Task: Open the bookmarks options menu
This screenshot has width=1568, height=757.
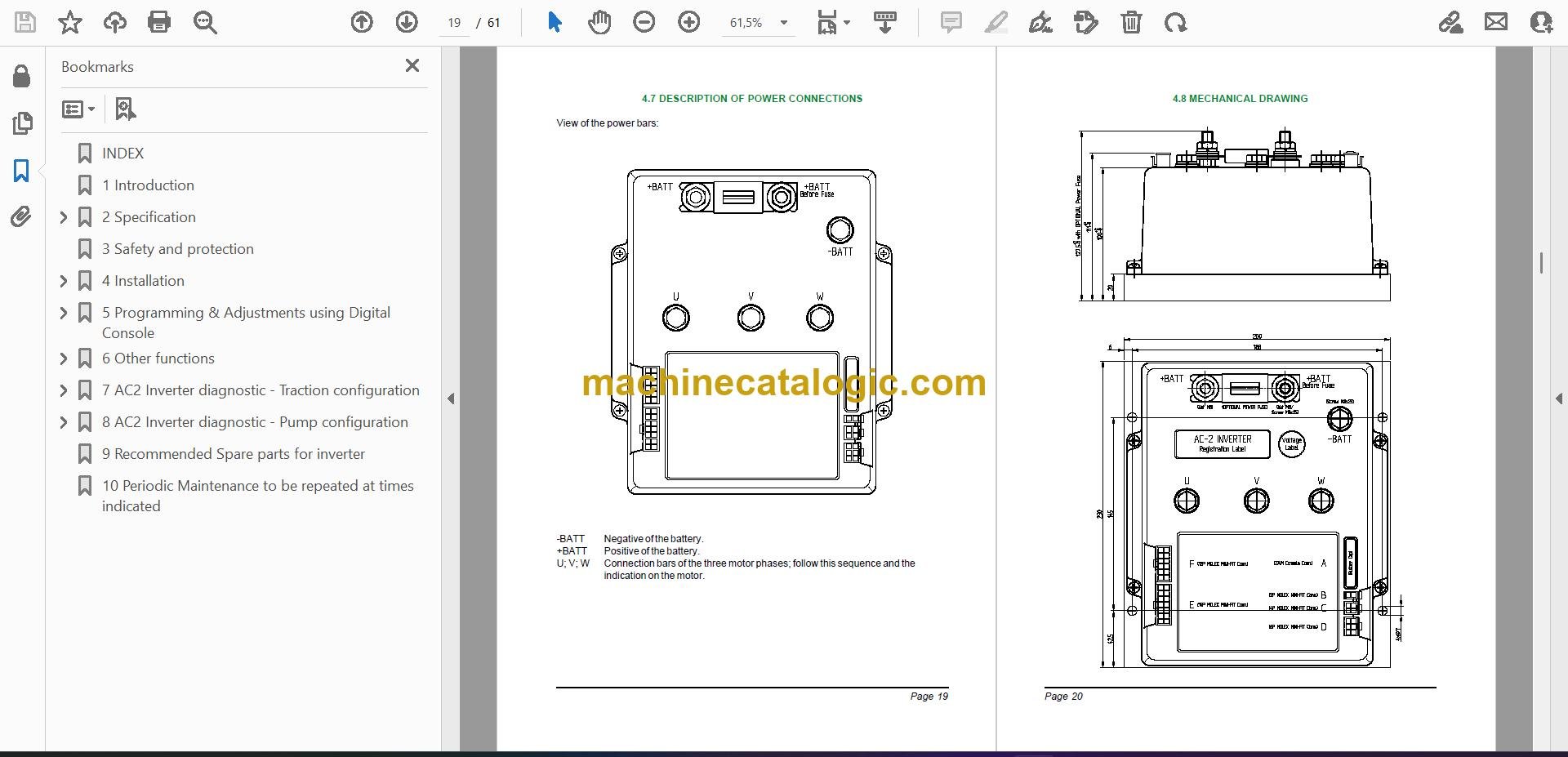Action: coord(78,109)
